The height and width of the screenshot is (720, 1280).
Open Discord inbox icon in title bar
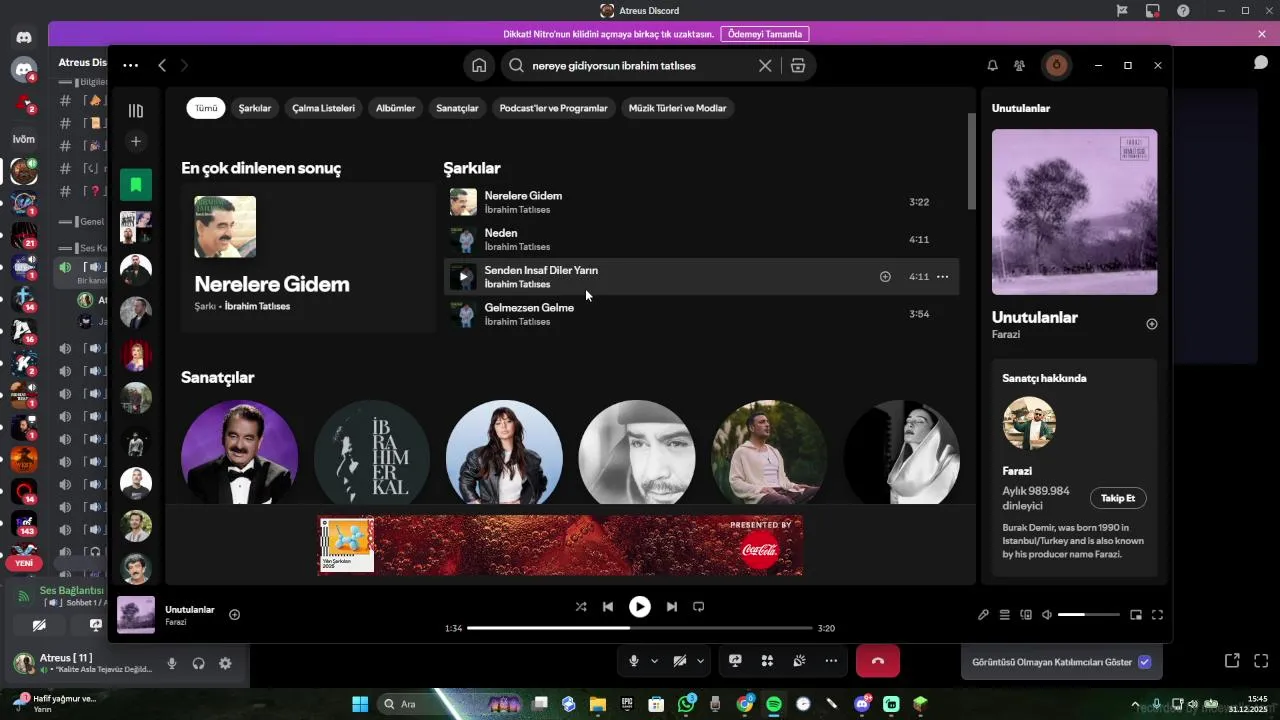(1153, 11)
